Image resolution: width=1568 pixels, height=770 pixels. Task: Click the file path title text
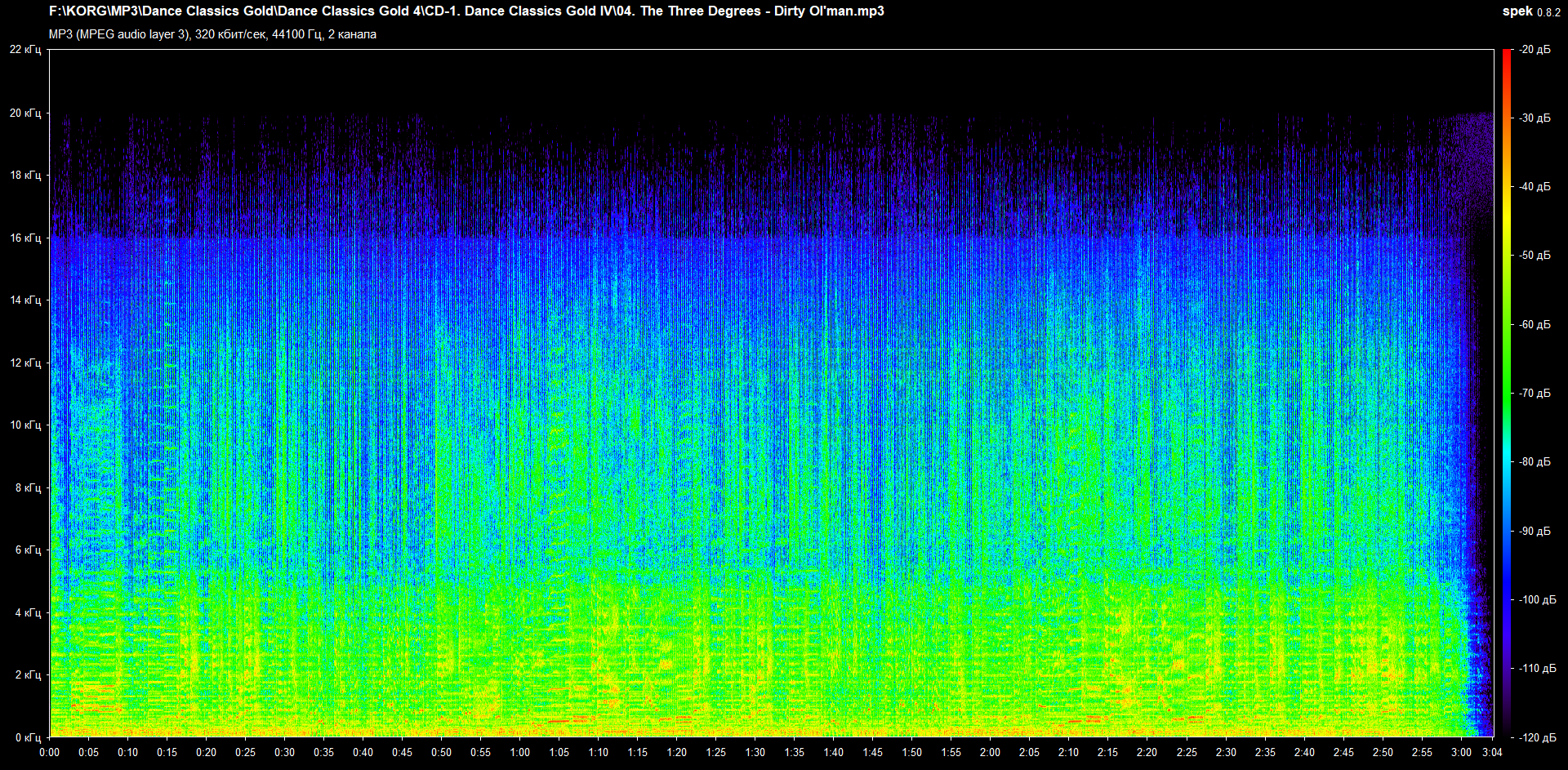click(x=465, y=11)
